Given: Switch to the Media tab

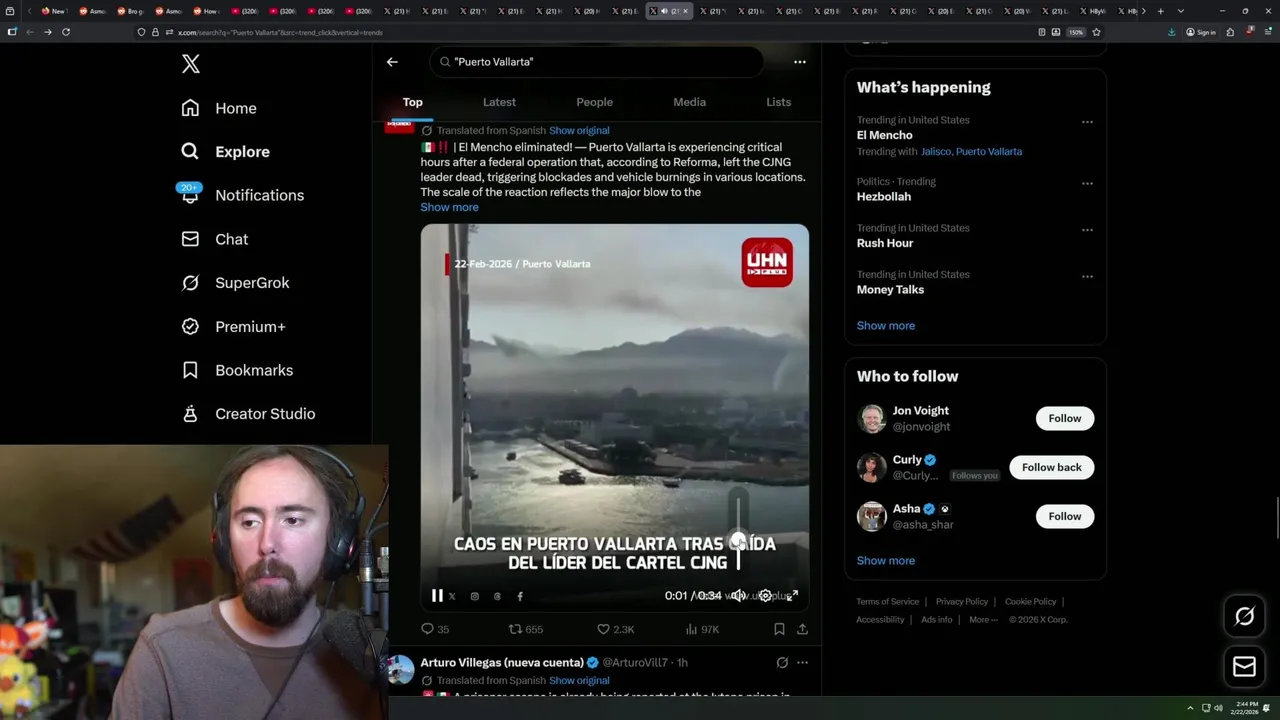Looking at the screenshot, I should click(689, 102).
